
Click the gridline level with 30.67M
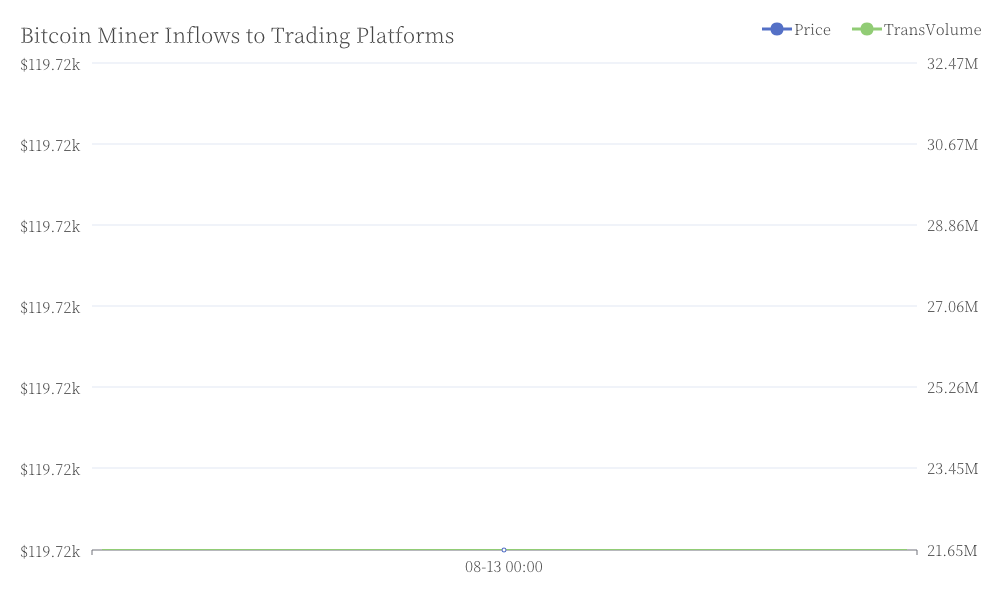[x=504, y=144]
